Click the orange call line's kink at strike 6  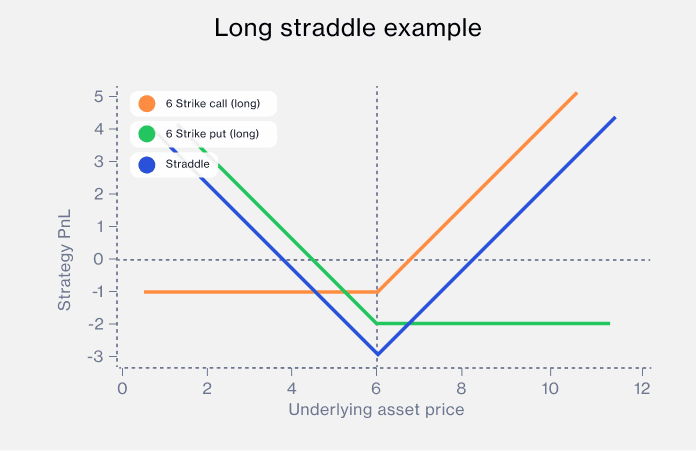pos(377,291)
